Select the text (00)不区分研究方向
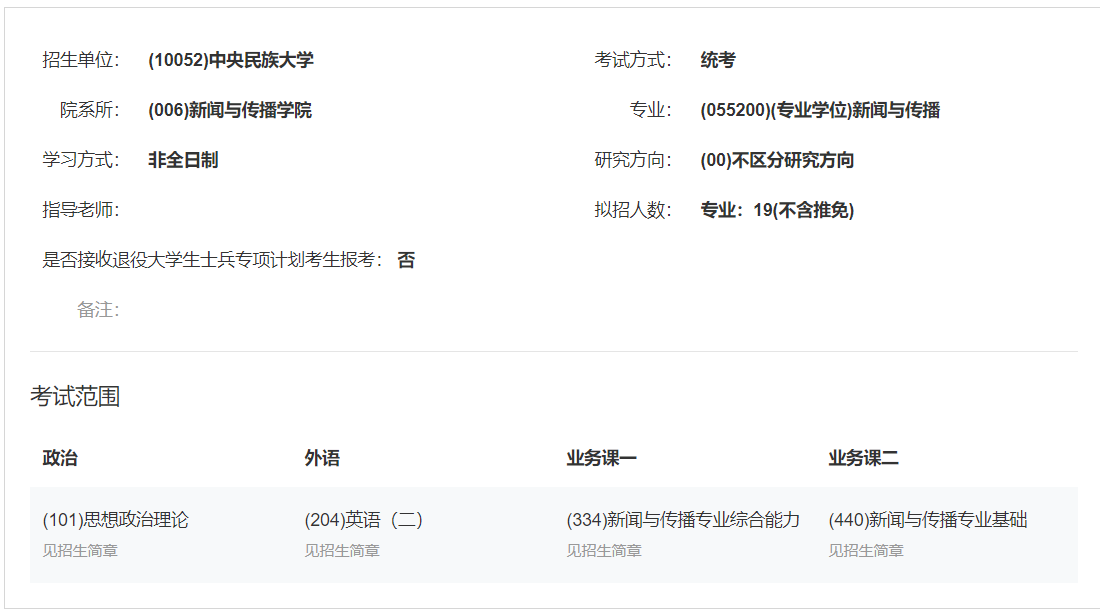The width and height of the screenshot is (1100, 609). click(777, 160)
